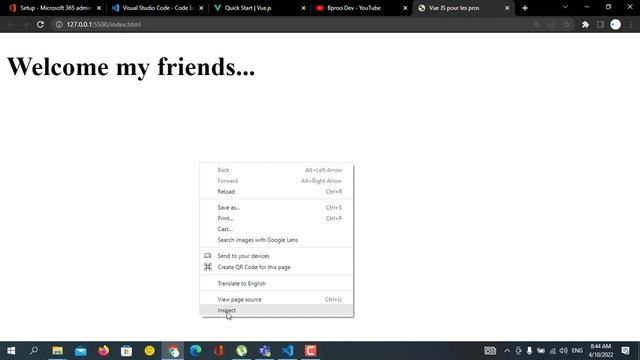This screenshot has height=360, width=640.
Task: Open Microsoft Store from taskbar
Action: pyautogui.click(x=127, y=351)
